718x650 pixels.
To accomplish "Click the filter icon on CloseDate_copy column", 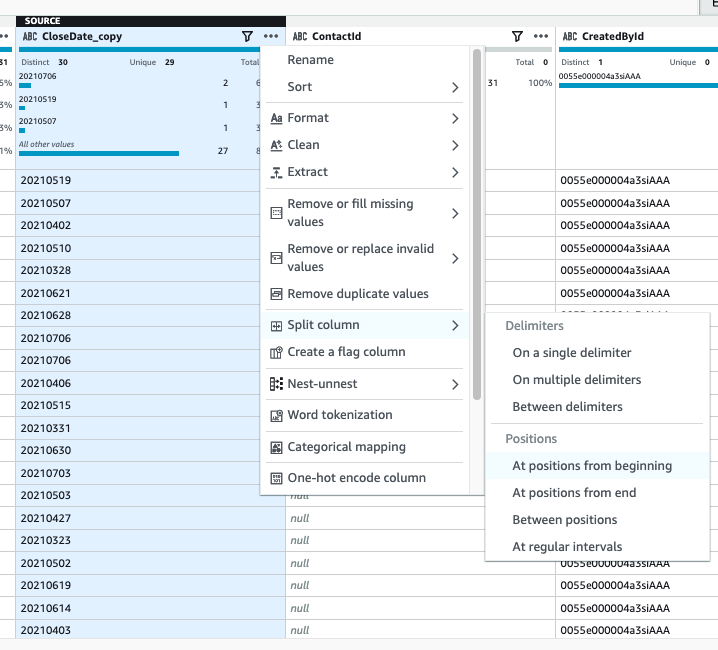I will [247, 36].
